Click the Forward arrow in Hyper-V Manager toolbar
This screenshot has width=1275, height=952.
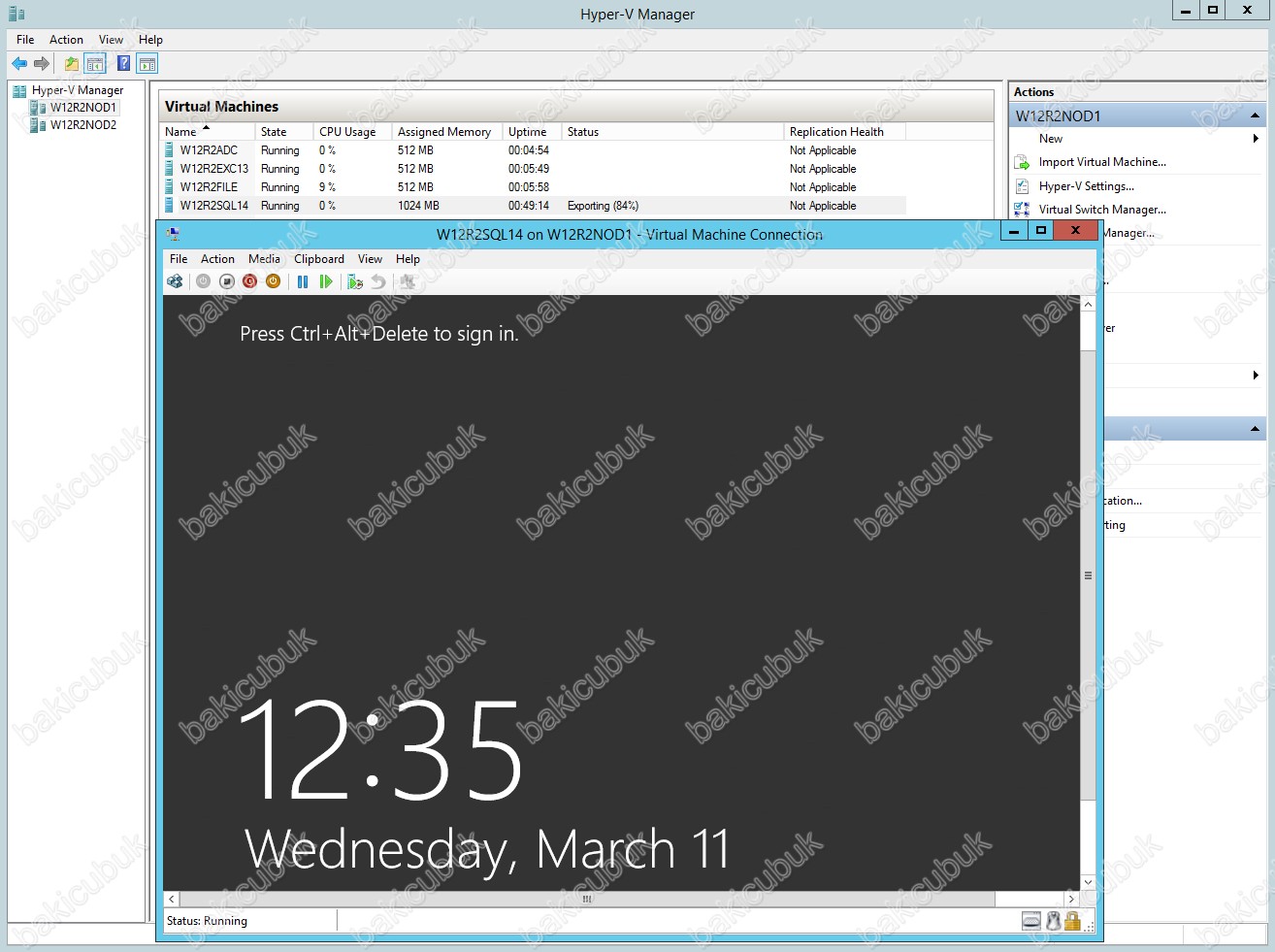pyautogui.click(x=42, y=64)
